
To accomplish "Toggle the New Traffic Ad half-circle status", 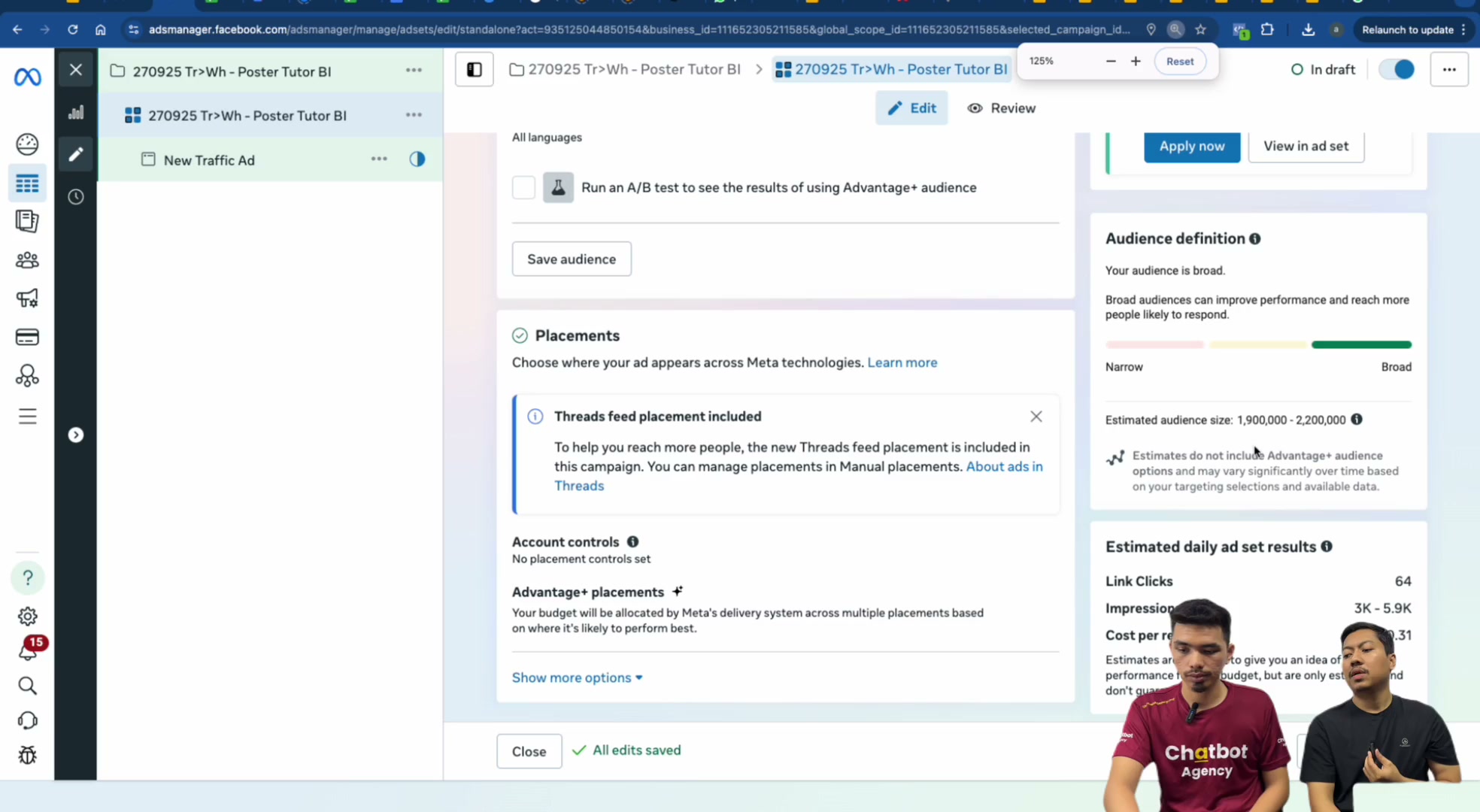I will coord(417,159).
